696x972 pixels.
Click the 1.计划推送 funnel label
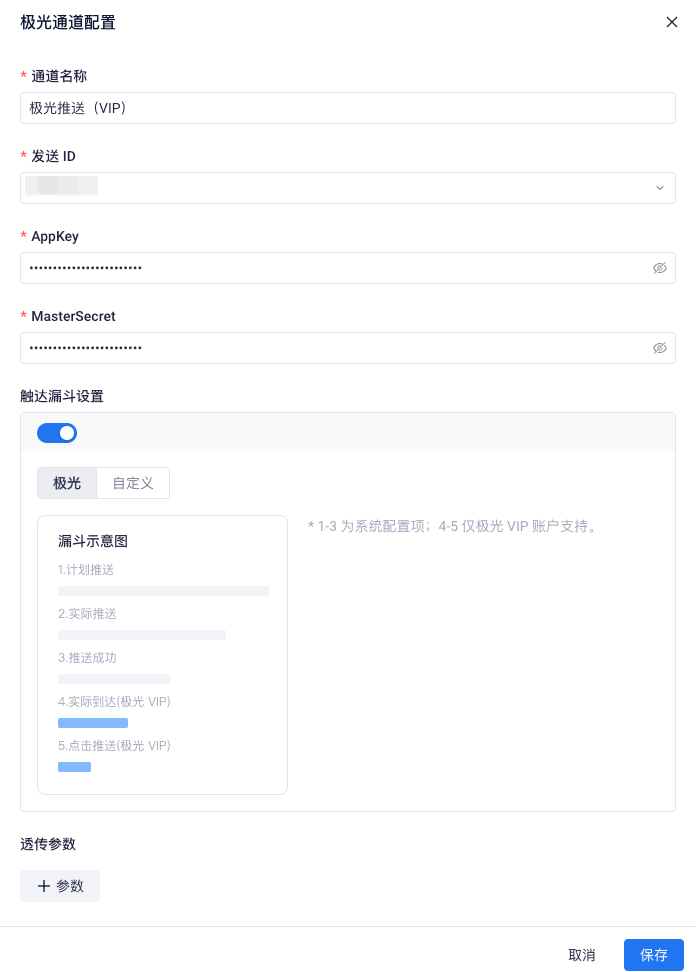(86, 570)
